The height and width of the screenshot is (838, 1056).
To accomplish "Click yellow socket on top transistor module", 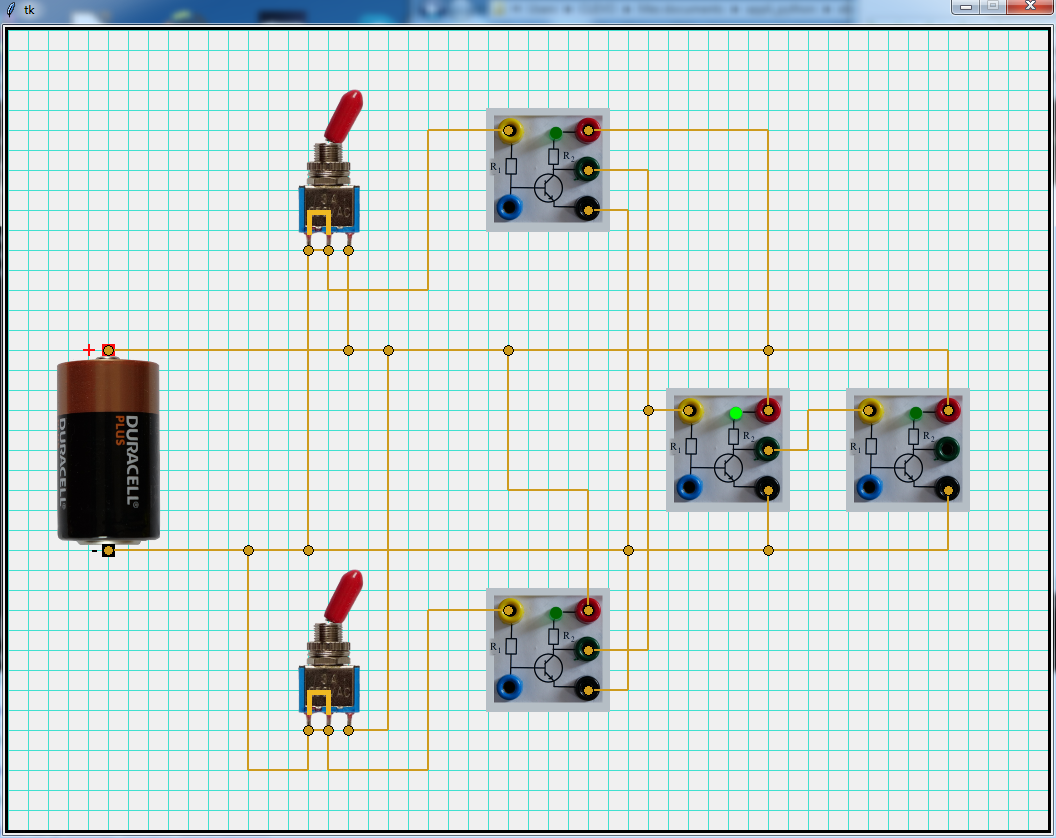I will (509, 130).
